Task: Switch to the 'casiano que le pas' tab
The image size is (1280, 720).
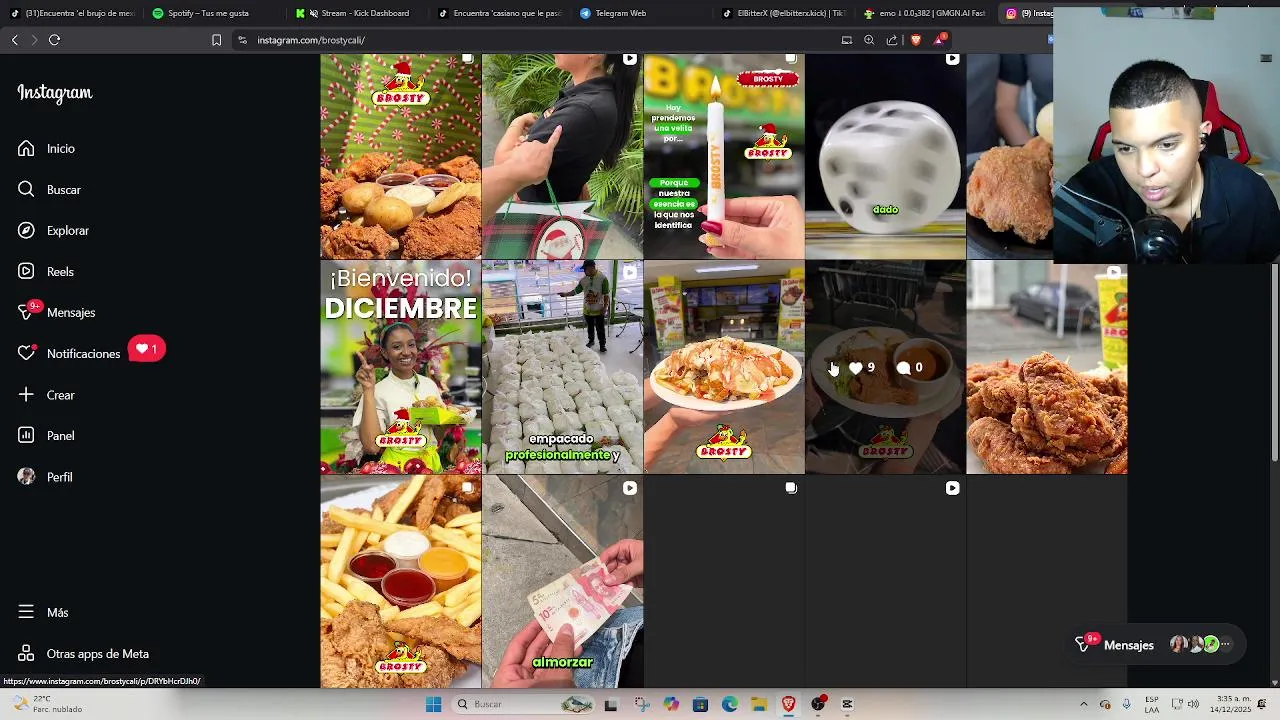Action: [x=500, y=13]
